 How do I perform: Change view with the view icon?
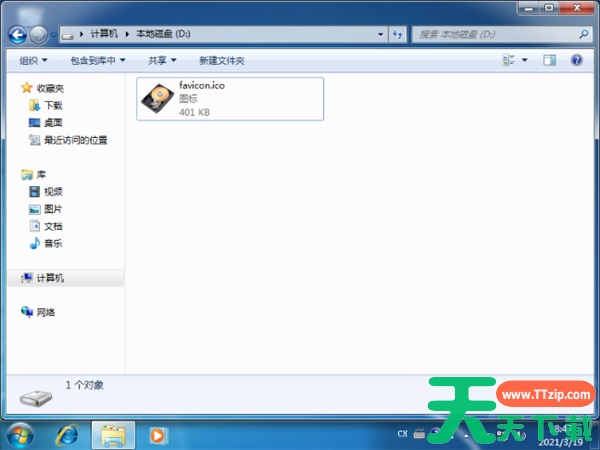509,60
